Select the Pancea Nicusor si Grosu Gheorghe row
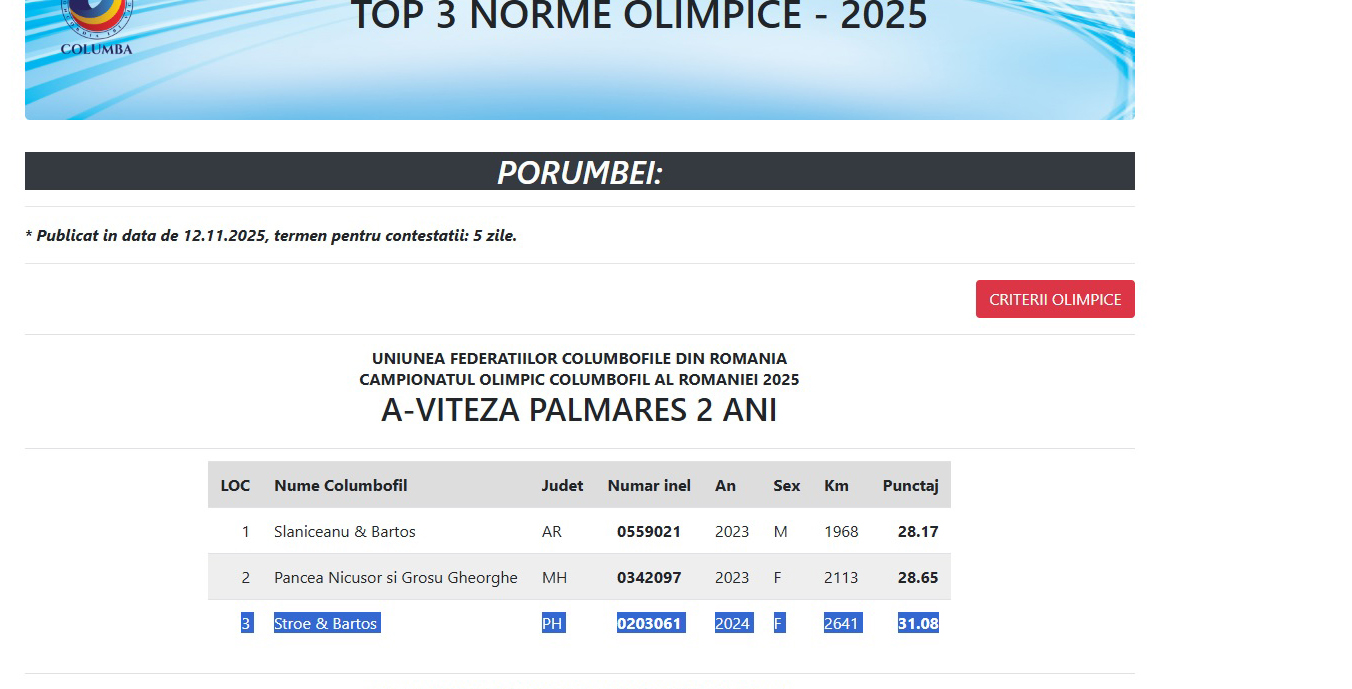Image resolution: width=1352 pixels, height=689 pixels. [395, 577]
